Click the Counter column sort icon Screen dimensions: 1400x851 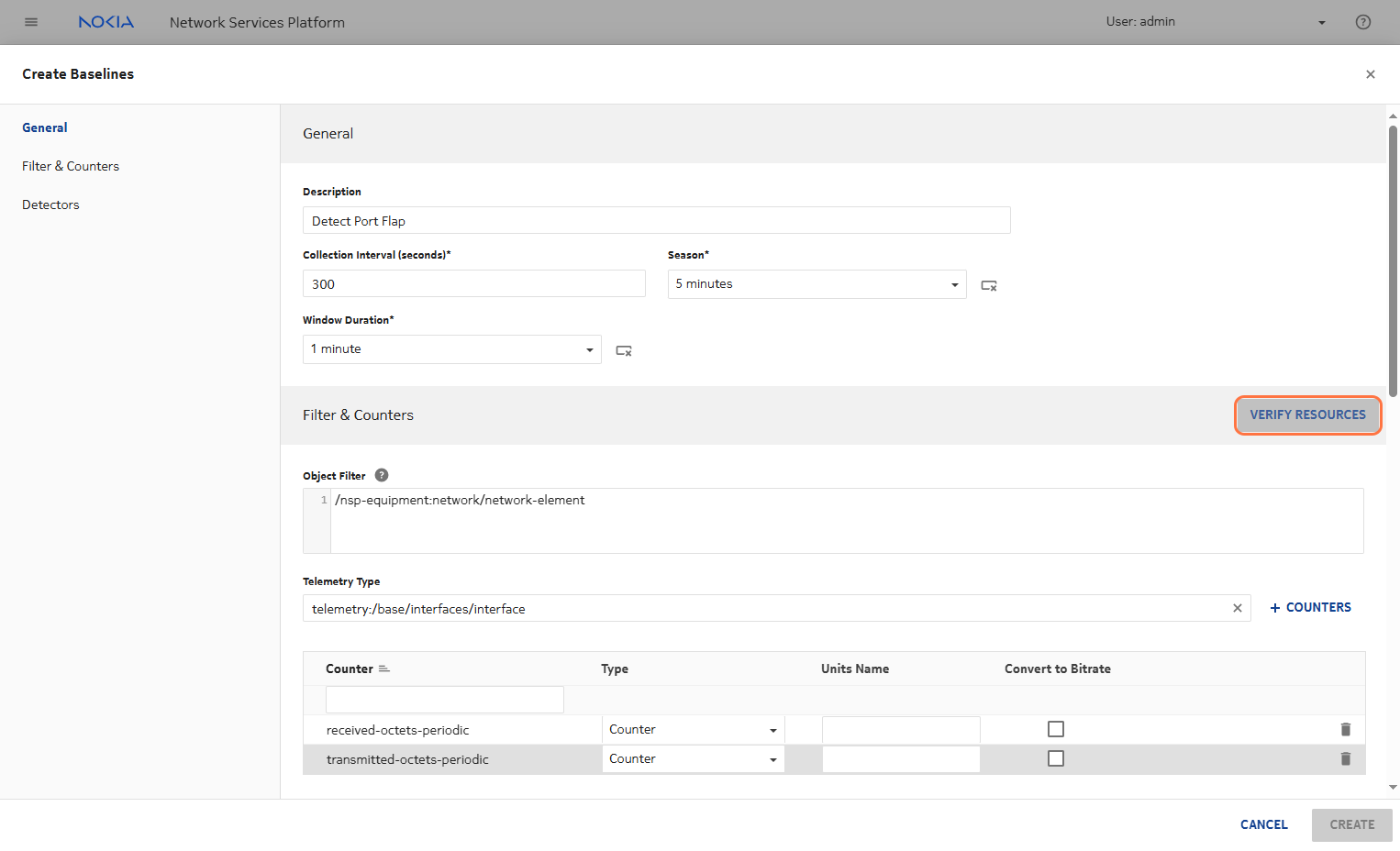pyautogui.click(x=384, y=669)
